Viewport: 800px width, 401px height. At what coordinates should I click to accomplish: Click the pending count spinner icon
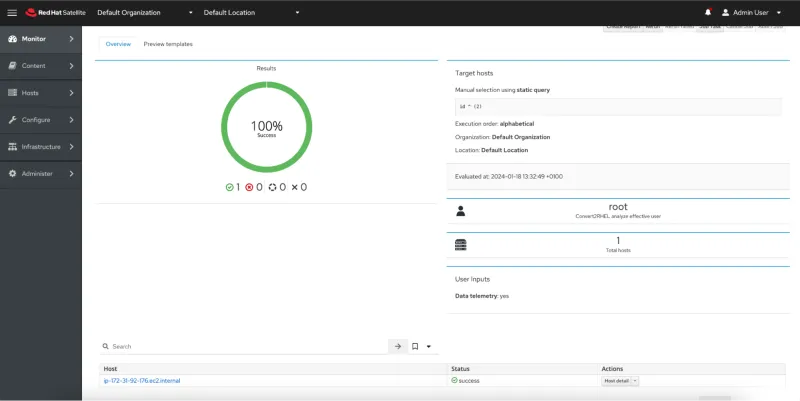coord(272,187)
